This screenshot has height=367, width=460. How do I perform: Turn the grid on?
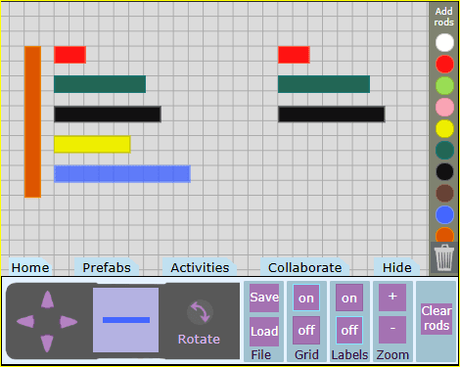coord(306,298)
